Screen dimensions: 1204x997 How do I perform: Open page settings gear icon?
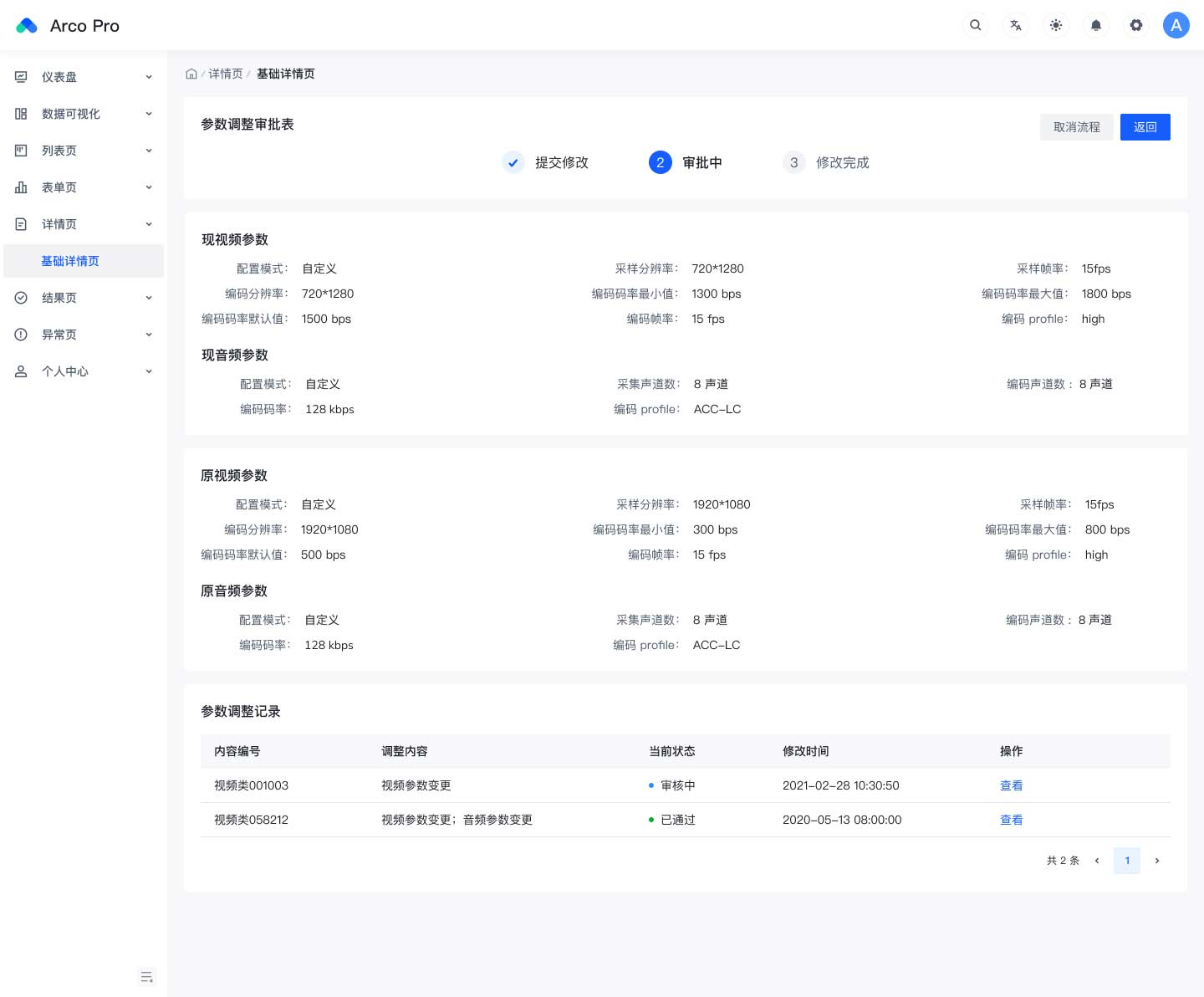(1135, 25)
